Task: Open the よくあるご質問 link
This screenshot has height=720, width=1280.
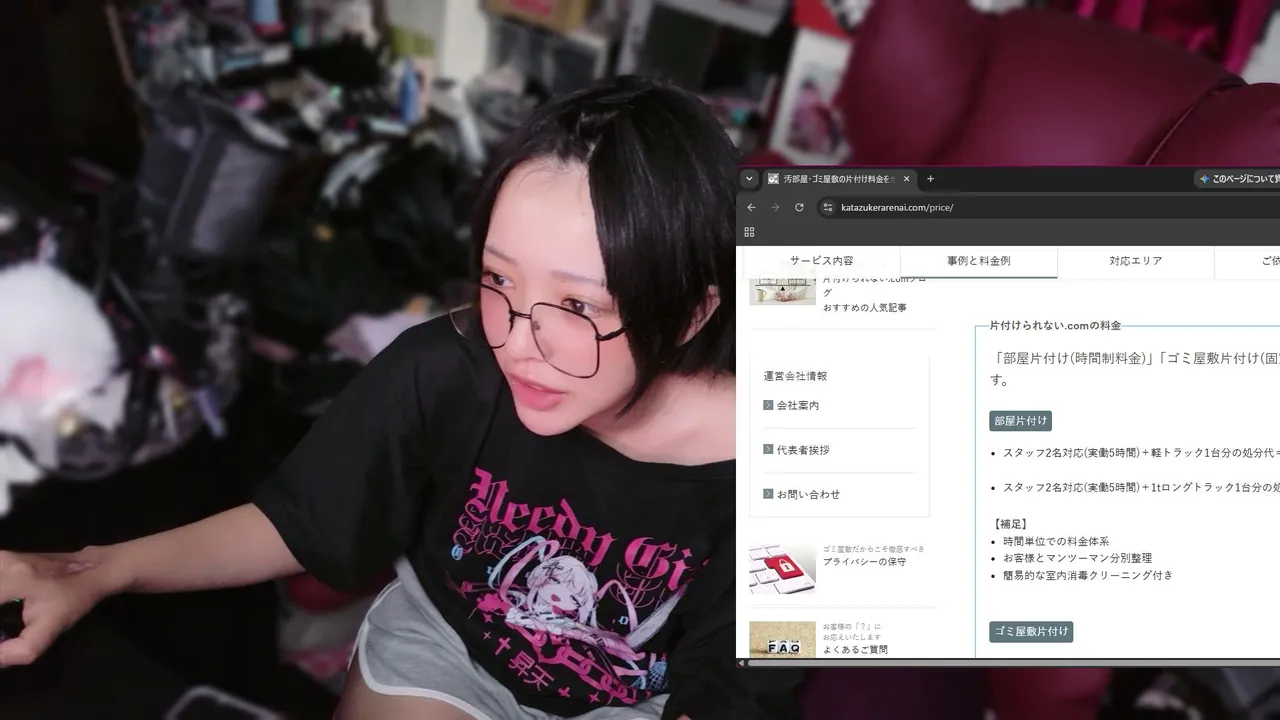Action: point(855,650)
